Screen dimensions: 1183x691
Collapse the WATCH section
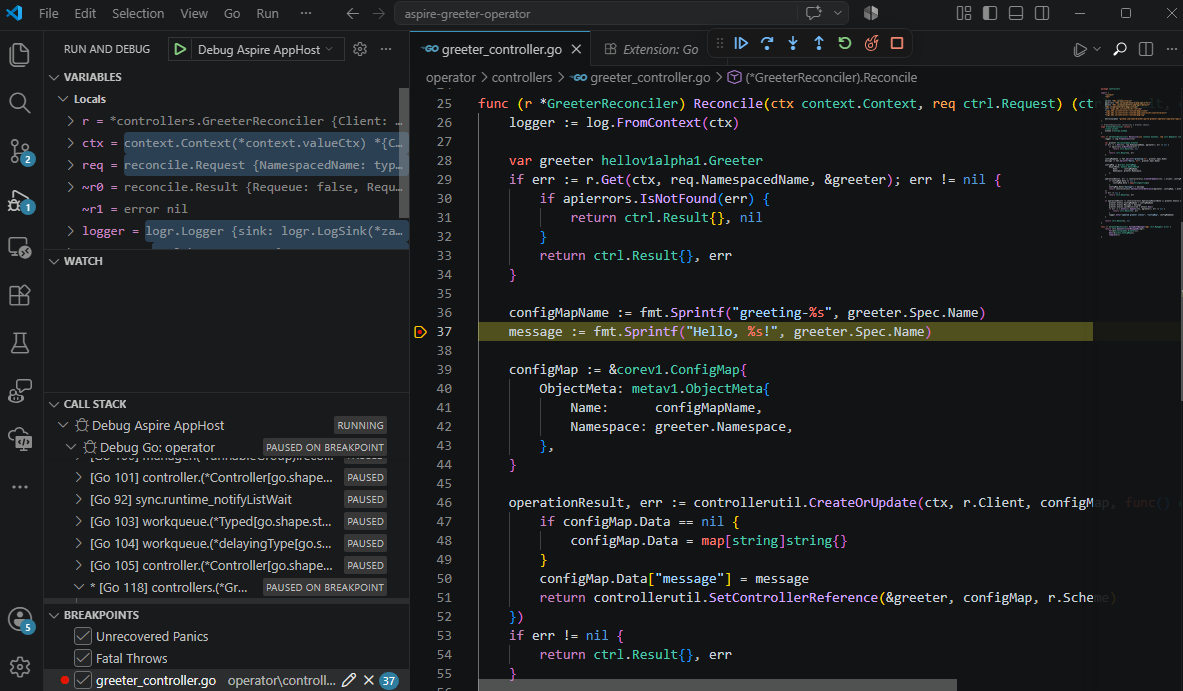(54, 261)
